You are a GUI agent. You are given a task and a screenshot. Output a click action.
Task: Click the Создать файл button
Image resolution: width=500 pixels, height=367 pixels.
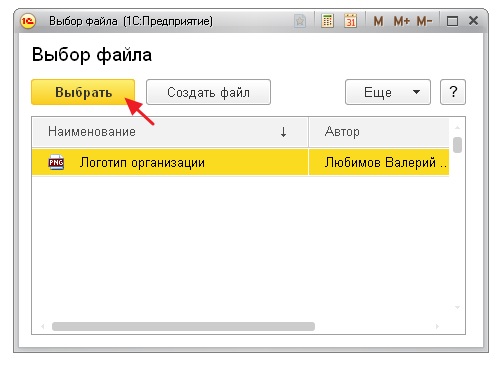[208, 92]
